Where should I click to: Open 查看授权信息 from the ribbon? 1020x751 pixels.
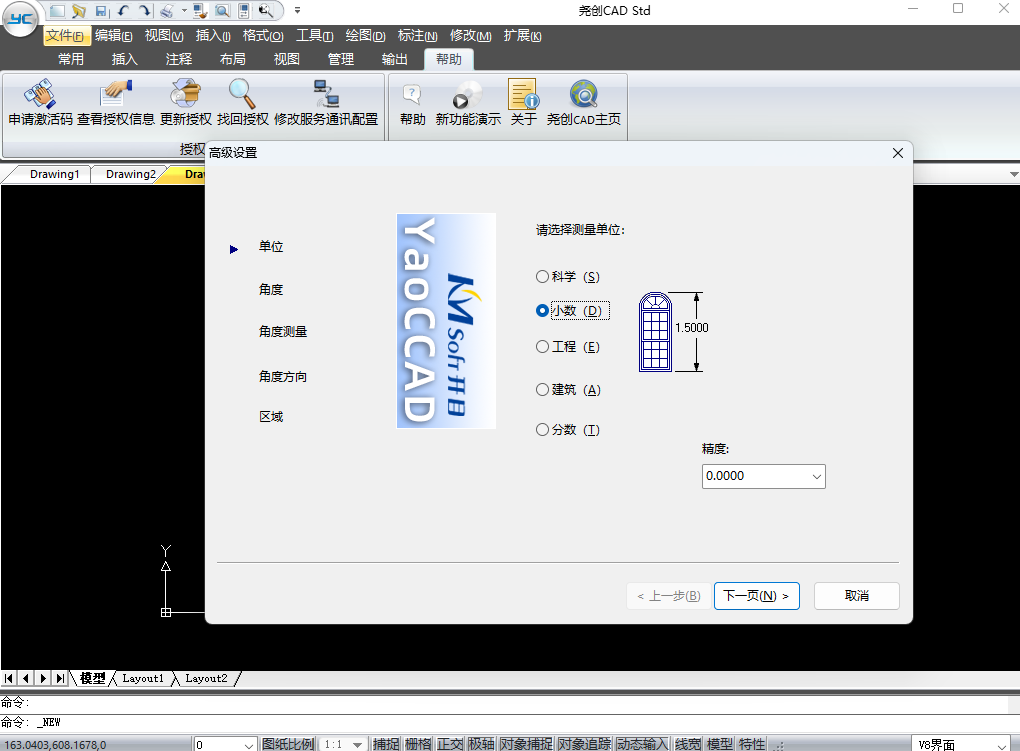pyautogui.click(x=116, y=96)
